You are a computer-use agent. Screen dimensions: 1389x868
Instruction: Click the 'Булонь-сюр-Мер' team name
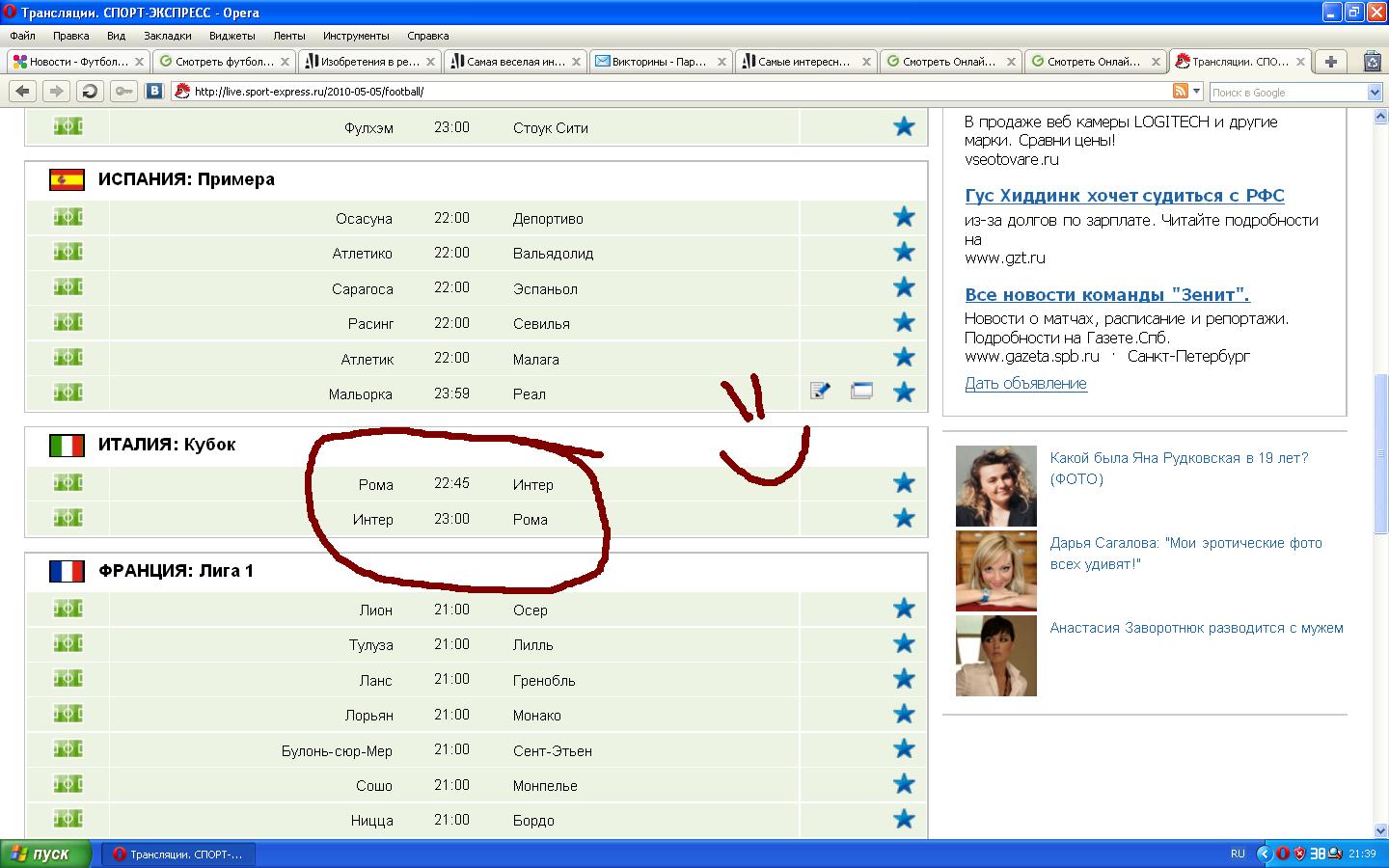pos(337,750)
